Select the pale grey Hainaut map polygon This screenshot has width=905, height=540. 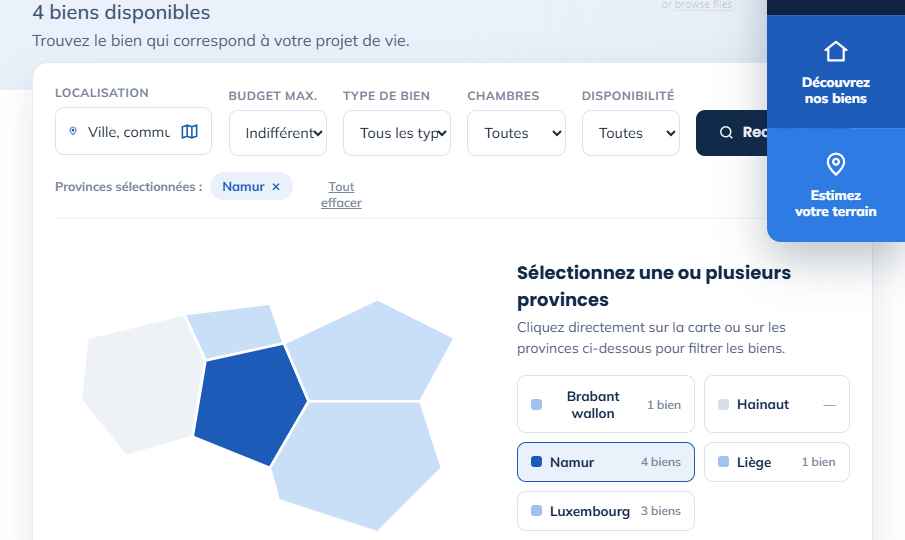coord(142,384)
